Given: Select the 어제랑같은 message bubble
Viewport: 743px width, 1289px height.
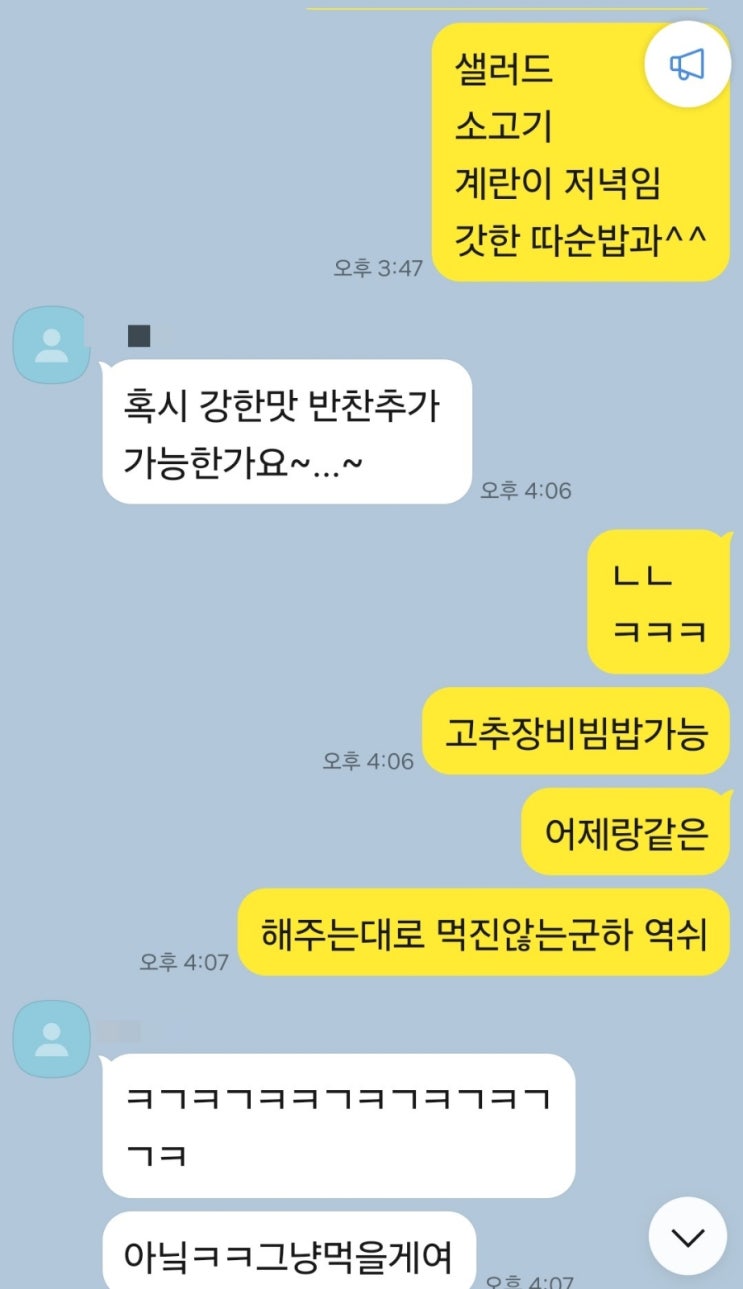Looking at the screenshot, I should tap(626, 831).
